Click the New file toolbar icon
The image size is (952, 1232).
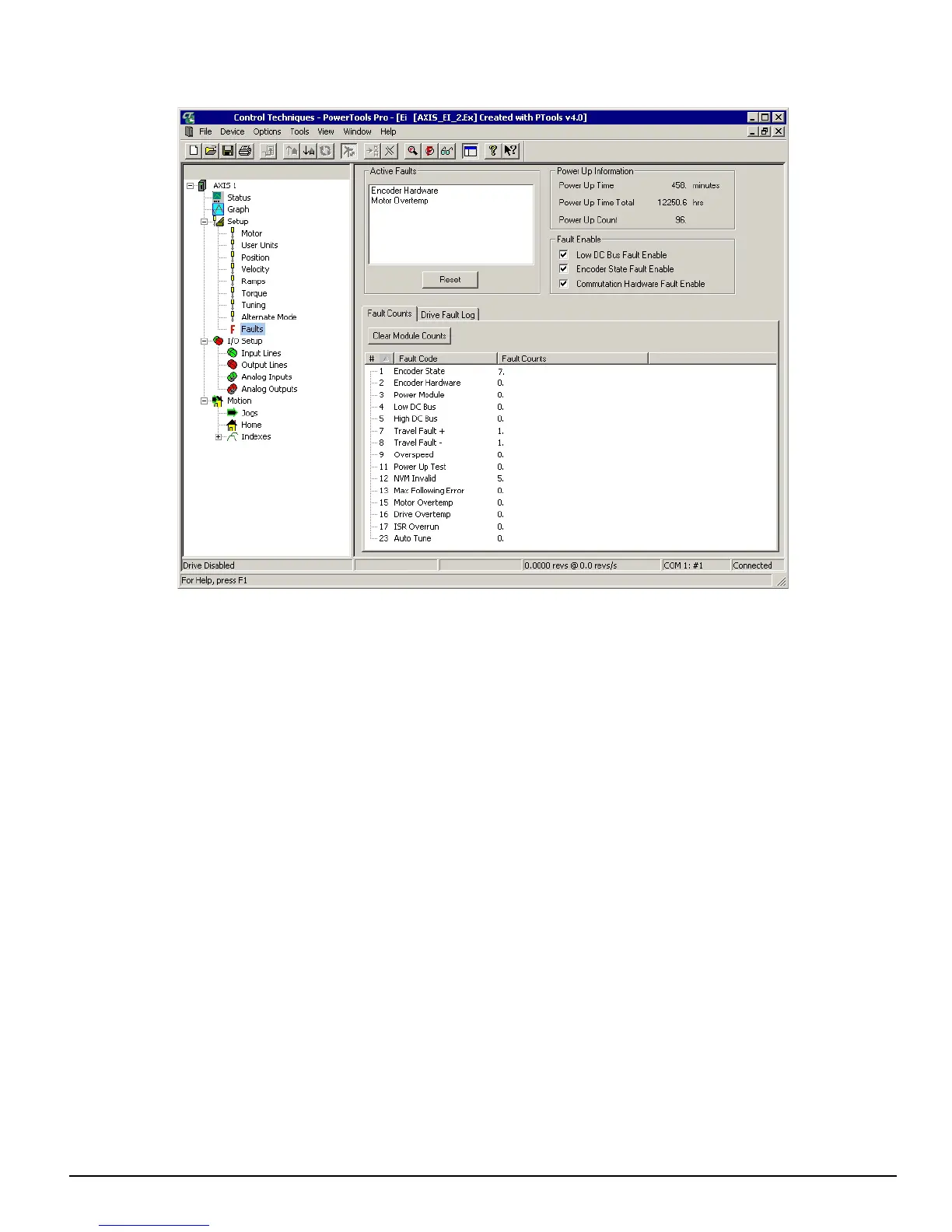194,151
